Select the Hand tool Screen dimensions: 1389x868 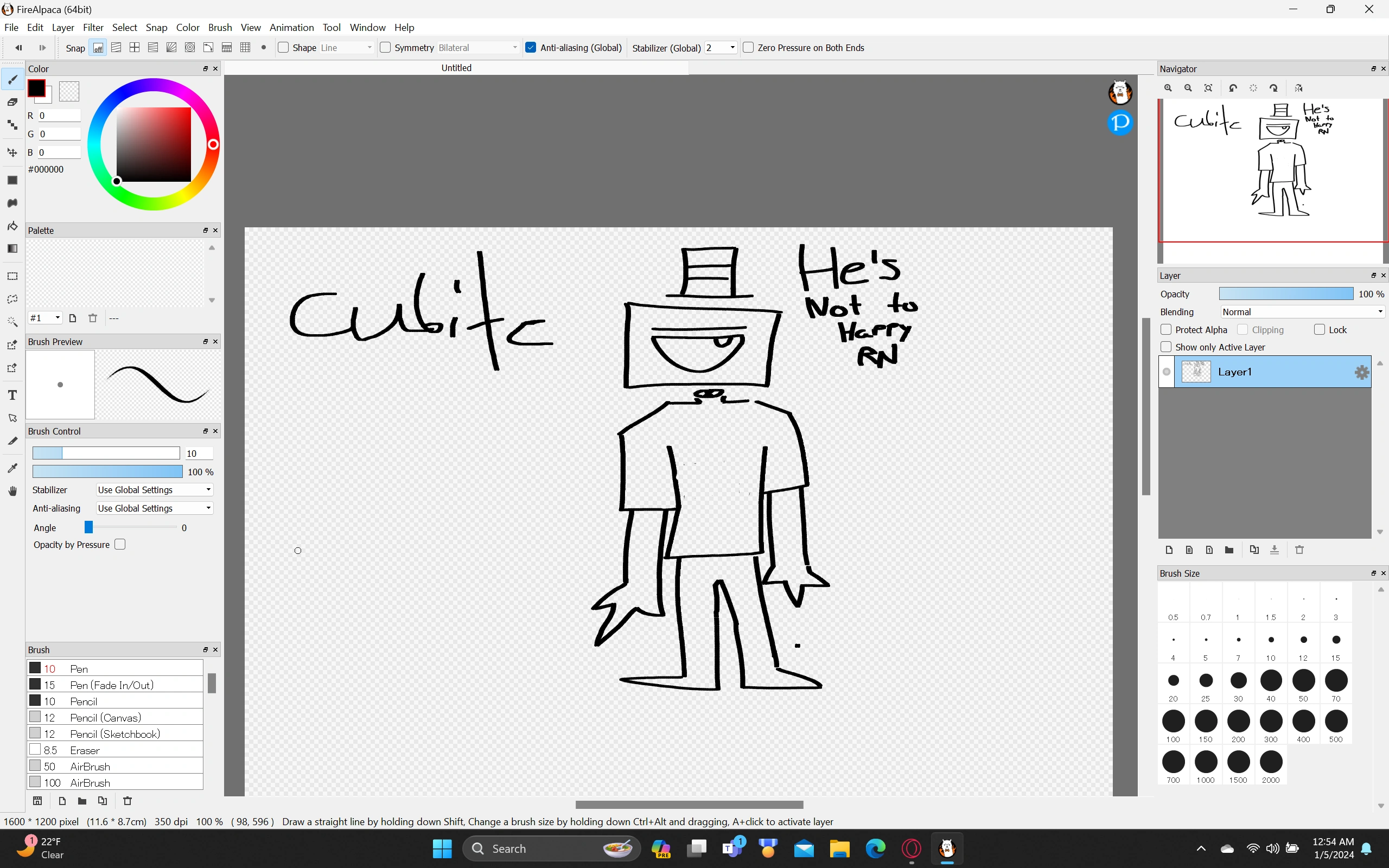pos(12,491)
